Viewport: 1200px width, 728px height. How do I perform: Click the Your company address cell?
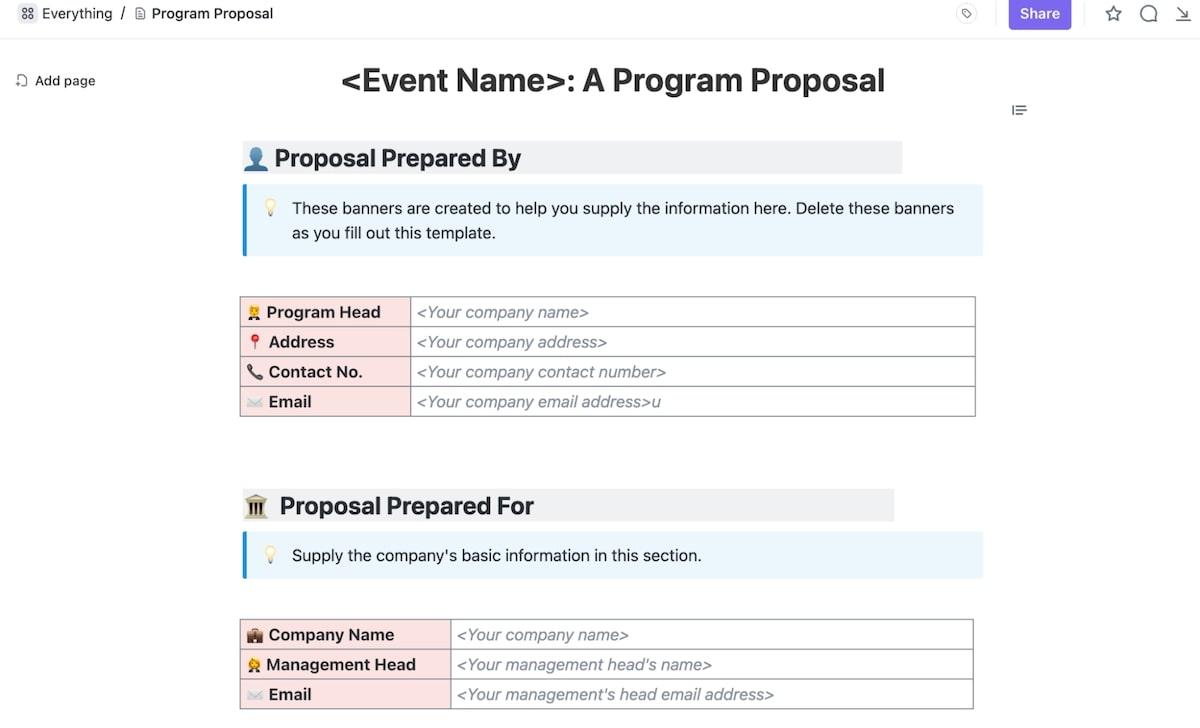pyautogui.click(x=692, y=342)
